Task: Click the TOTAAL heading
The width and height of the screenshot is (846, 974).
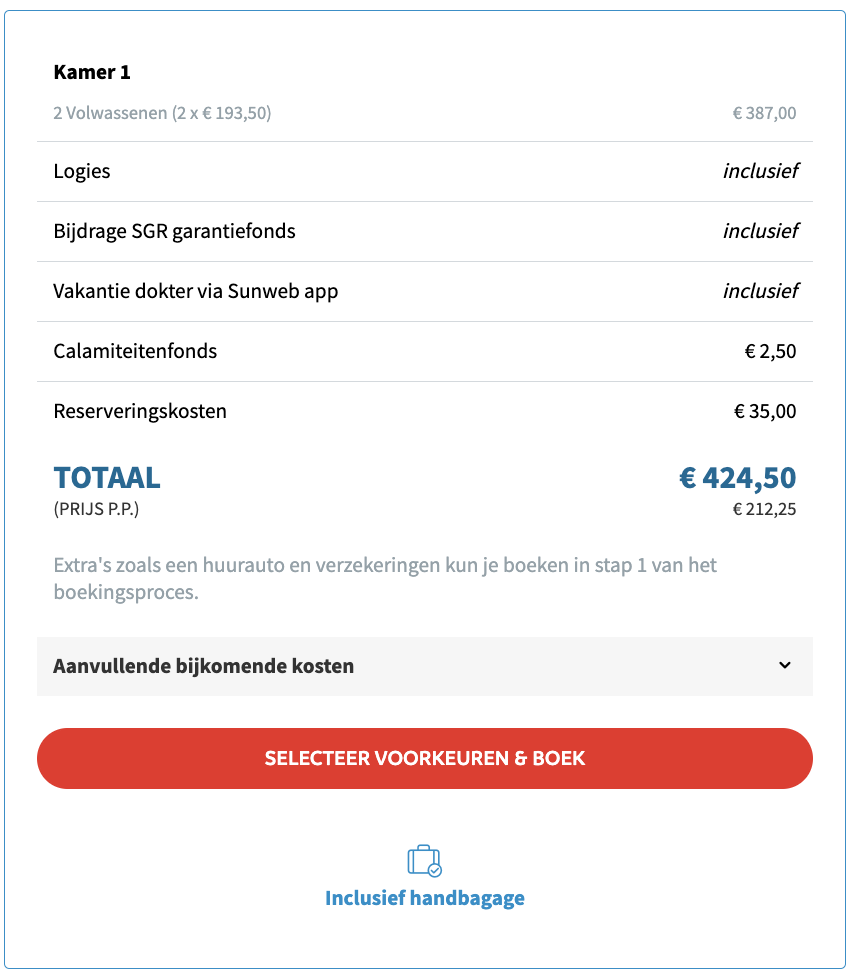Action: pyautogui.click(x=107, y=478)
